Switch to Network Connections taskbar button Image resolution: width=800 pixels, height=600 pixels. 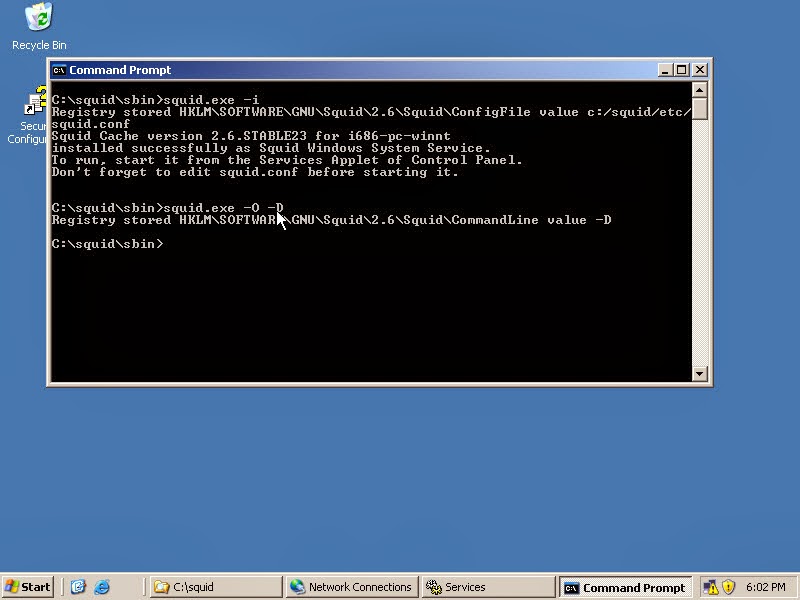tap(352, 587)
